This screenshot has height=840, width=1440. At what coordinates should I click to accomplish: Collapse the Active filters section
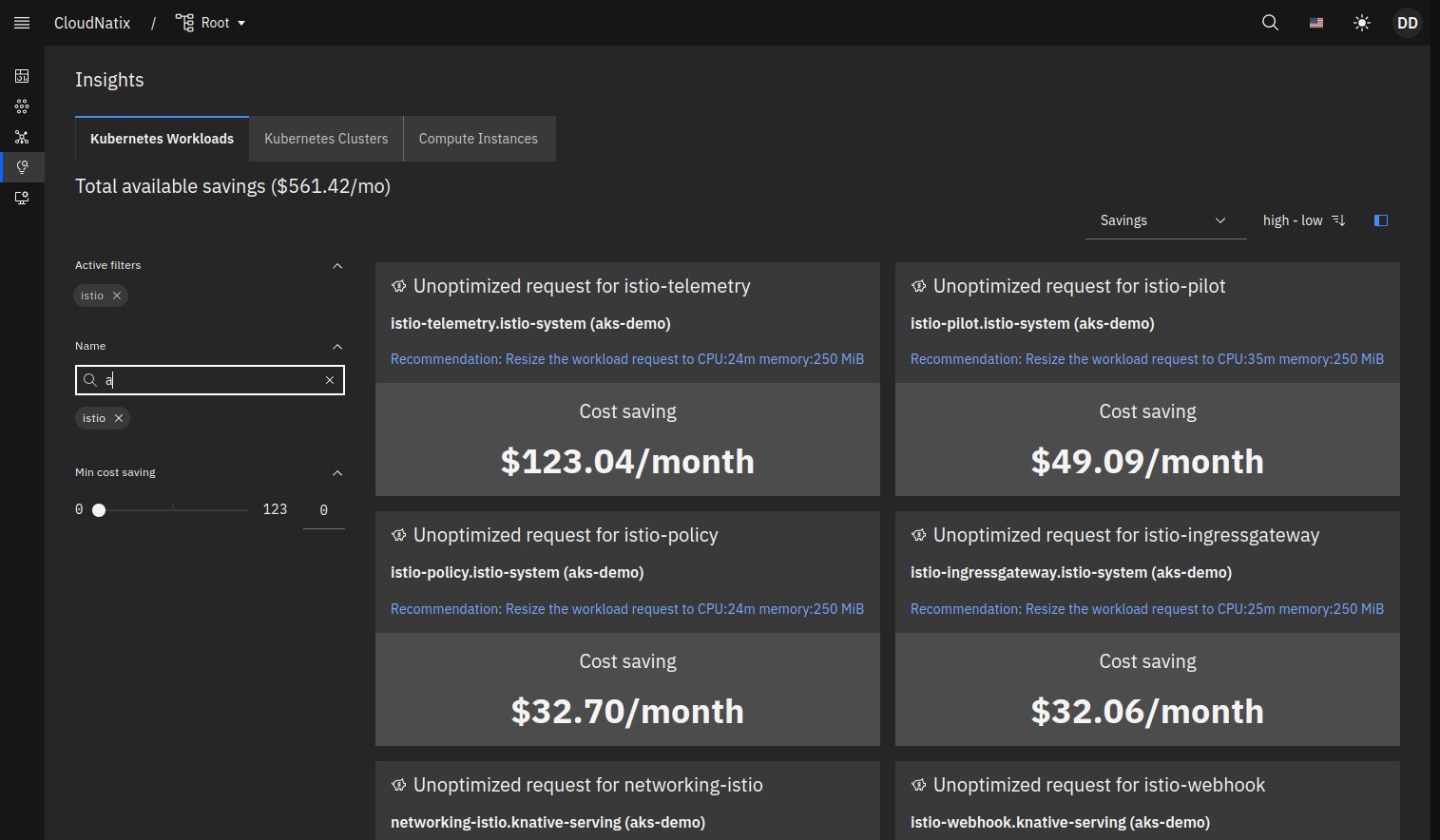click(337, 266)
